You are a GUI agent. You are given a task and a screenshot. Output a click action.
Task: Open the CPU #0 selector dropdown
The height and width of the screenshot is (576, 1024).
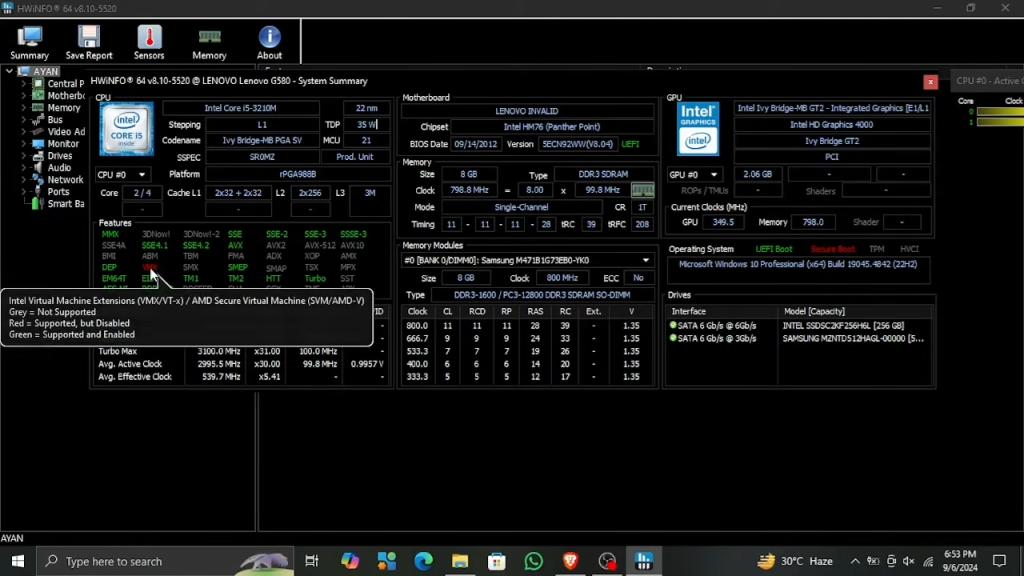click(121, 174)
